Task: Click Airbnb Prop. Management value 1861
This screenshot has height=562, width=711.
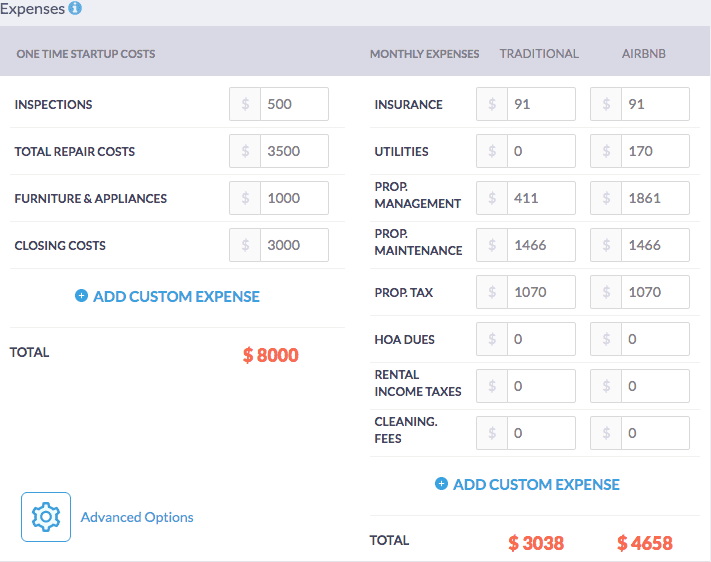Action: coord(654,198)
